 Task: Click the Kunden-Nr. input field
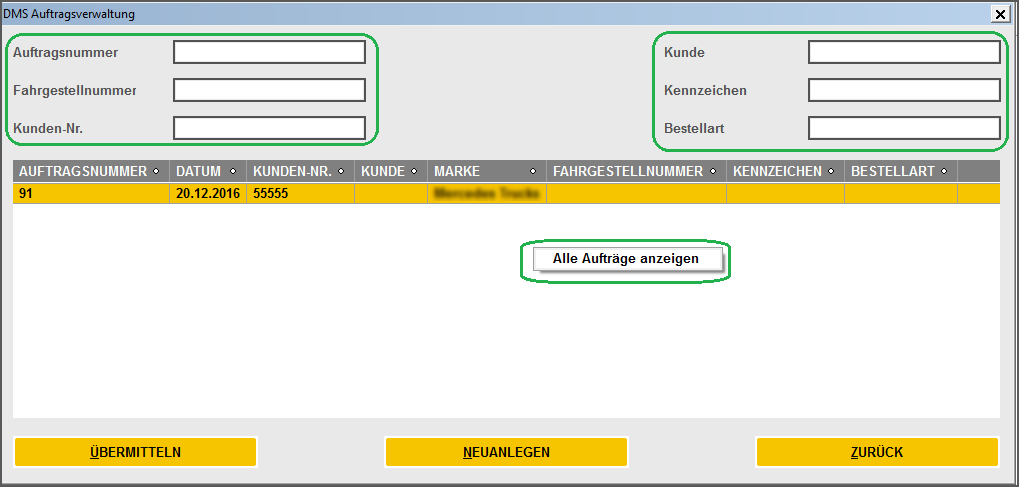point(269,128)
